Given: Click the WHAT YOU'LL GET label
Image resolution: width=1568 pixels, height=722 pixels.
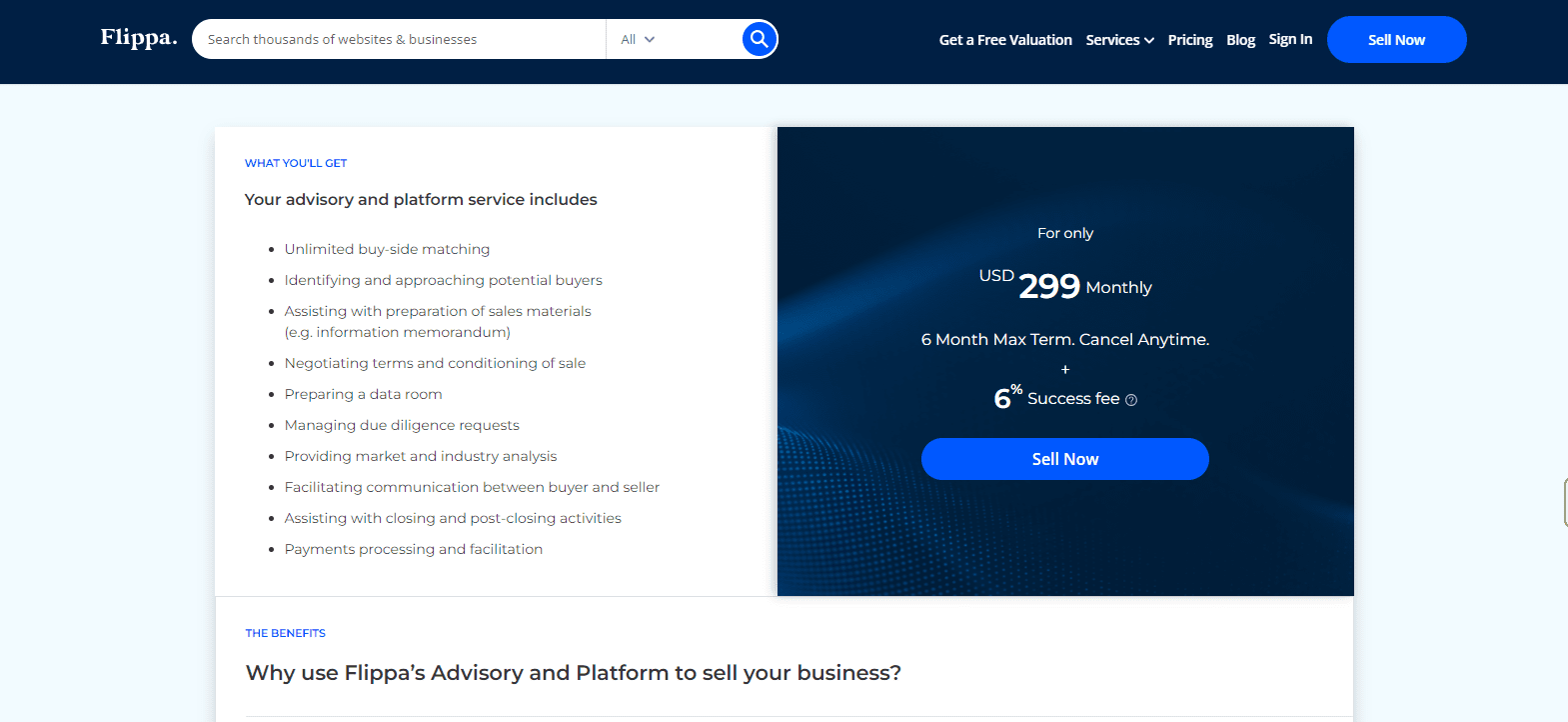Looking at the screenshot, I should point(296,163).
